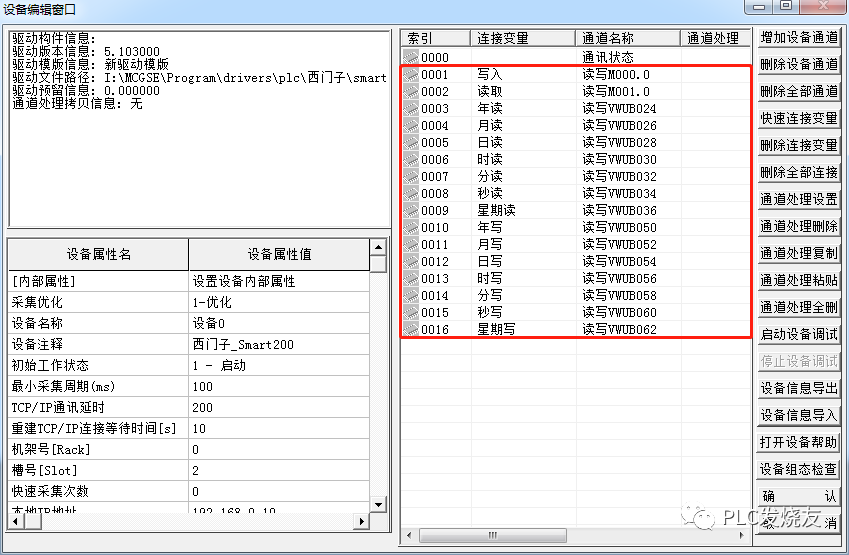Screen dimensions: 849x555
Task: Click 增加设备通道 button
Action: 799,37
